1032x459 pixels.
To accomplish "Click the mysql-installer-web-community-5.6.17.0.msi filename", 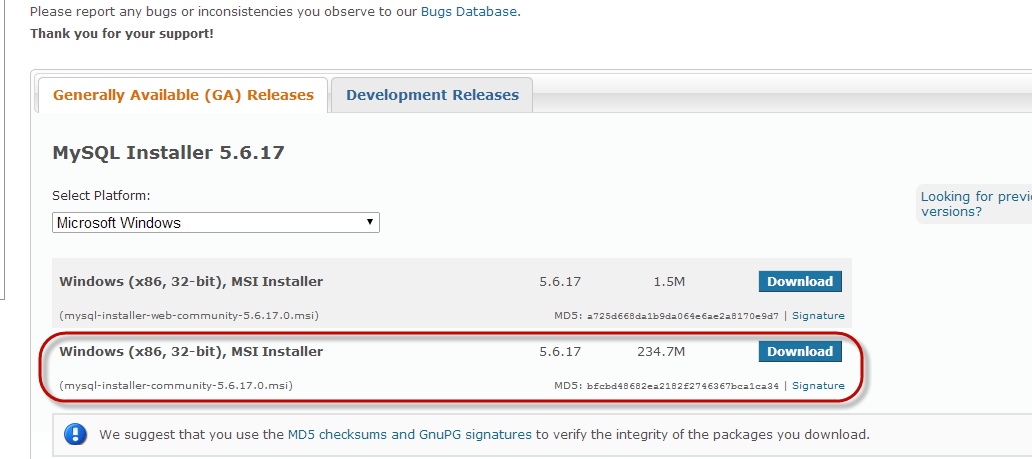I will [x=189, y=316].
